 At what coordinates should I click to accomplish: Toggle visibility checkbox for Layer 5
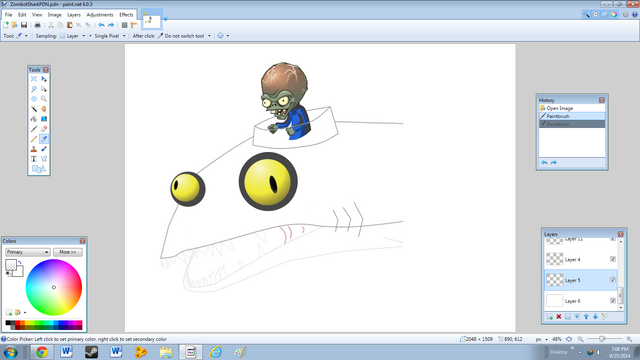613,280
